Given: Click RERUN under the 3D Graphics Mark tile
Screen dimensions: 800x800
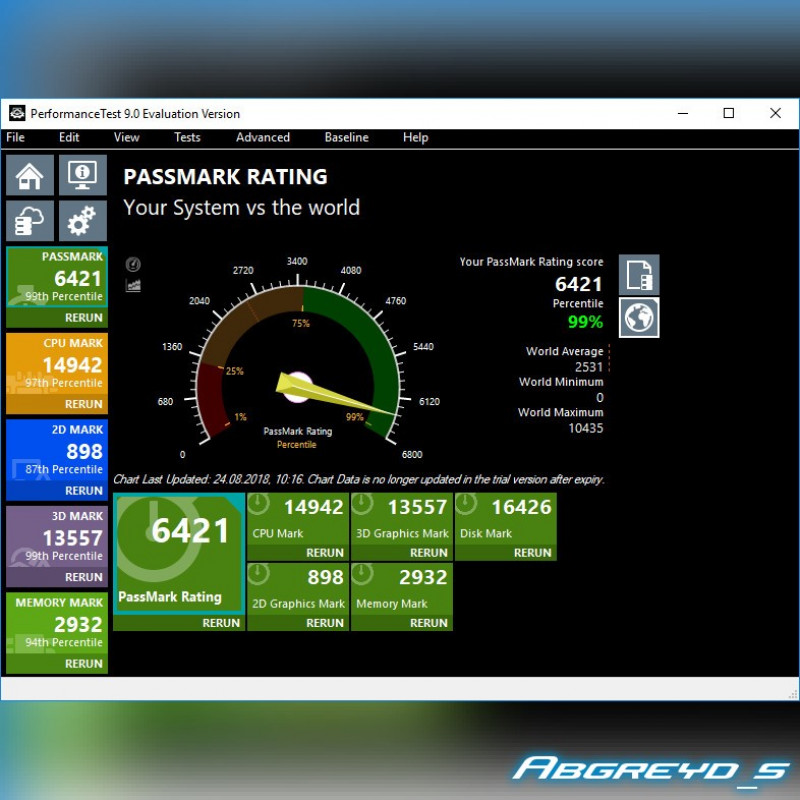Looking at the screenshot, I should [429, 553].
